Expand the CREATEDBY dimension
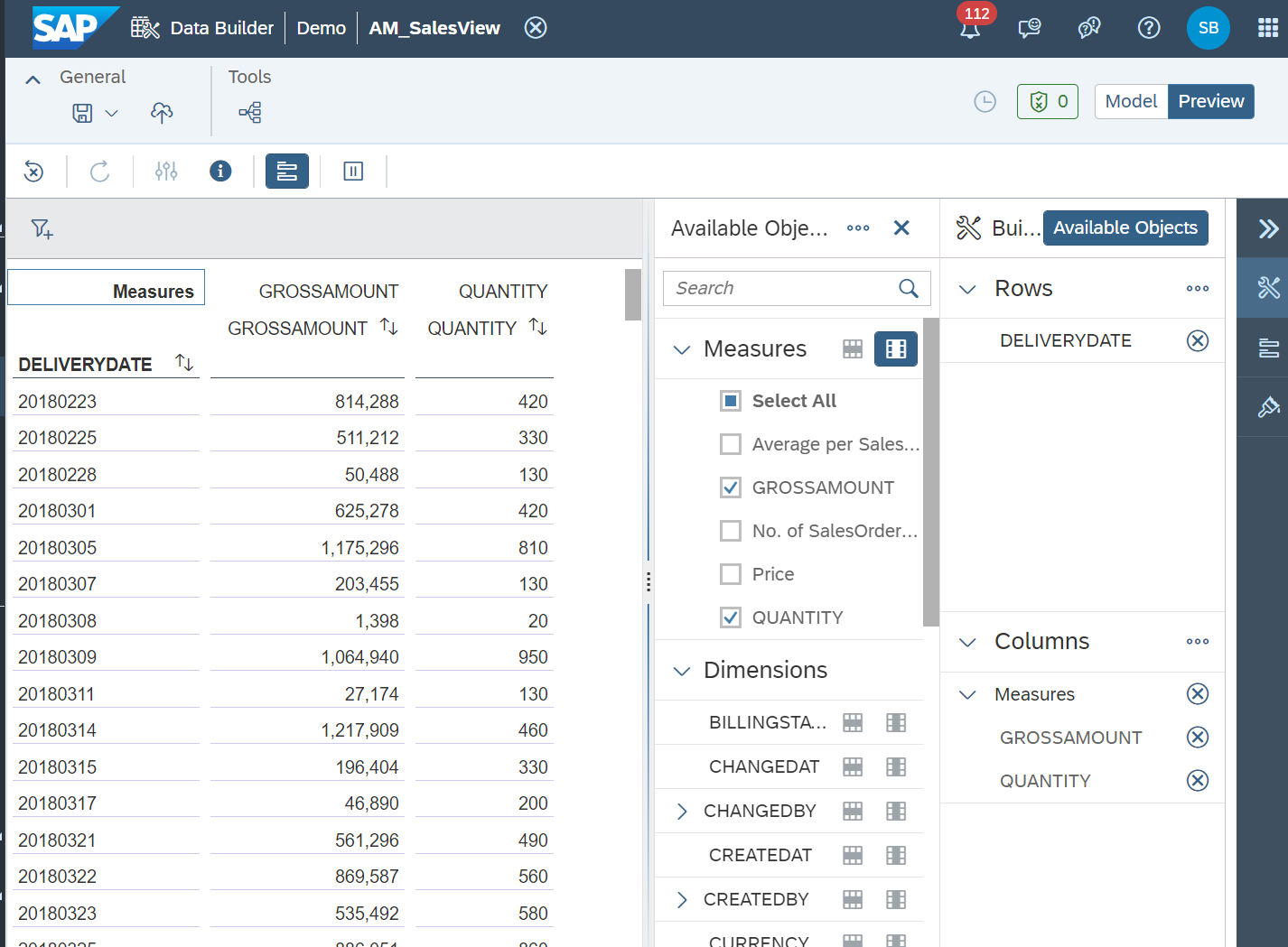Screen dimensions: 1288x947 click(682, 899)
